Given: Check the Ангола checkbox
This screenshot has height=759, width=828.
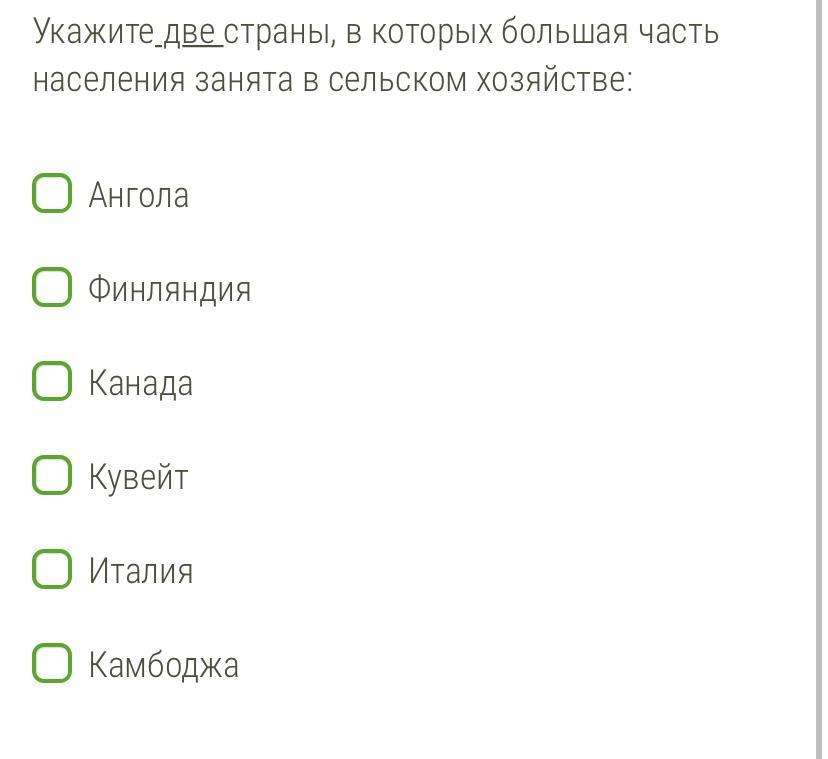Looking at the screenshot, I should (52, 193).
